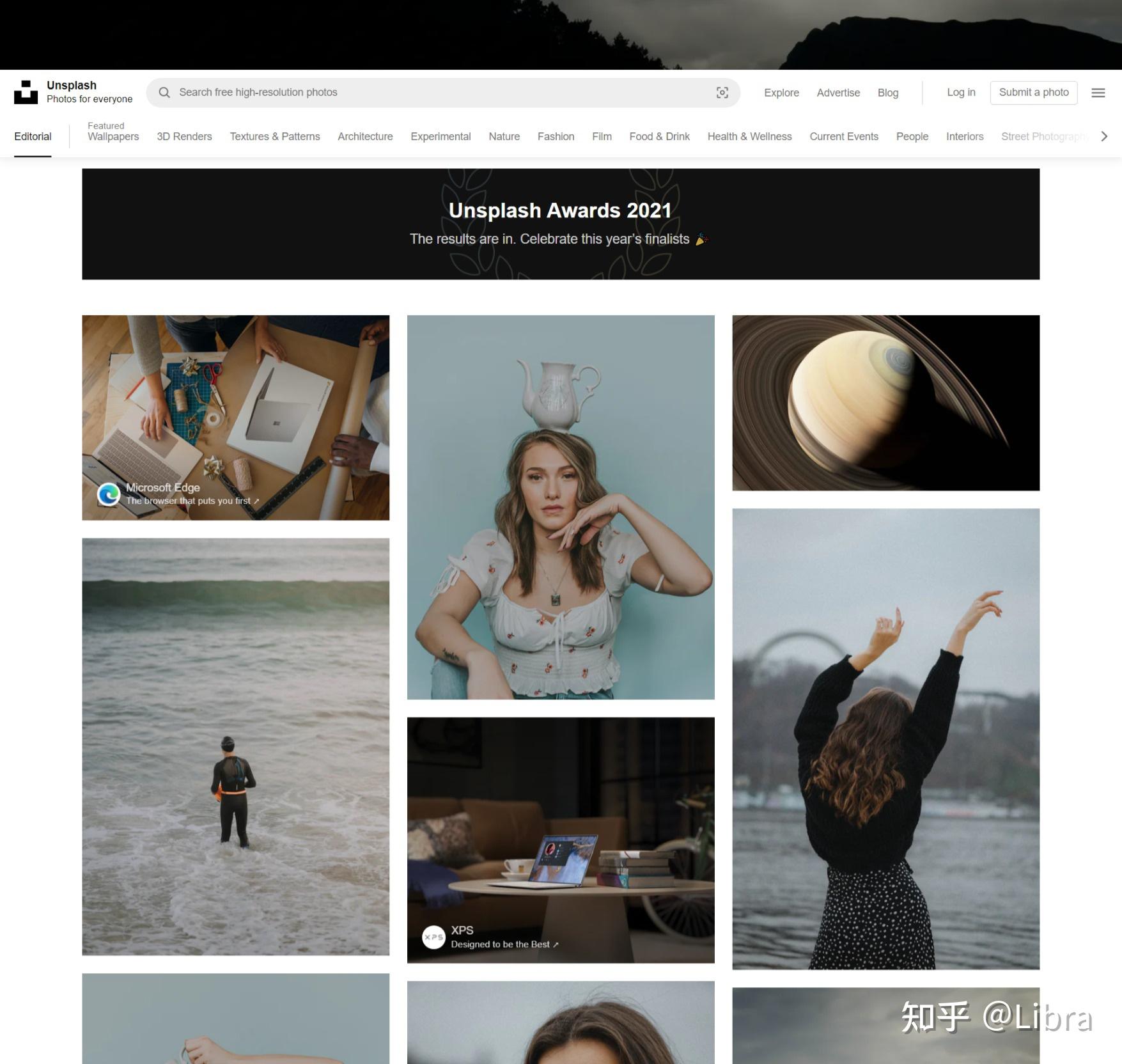View the People category
The width and height of the screenshot is (1122, 1064).
pyautogui.click(x=912, y=136)
